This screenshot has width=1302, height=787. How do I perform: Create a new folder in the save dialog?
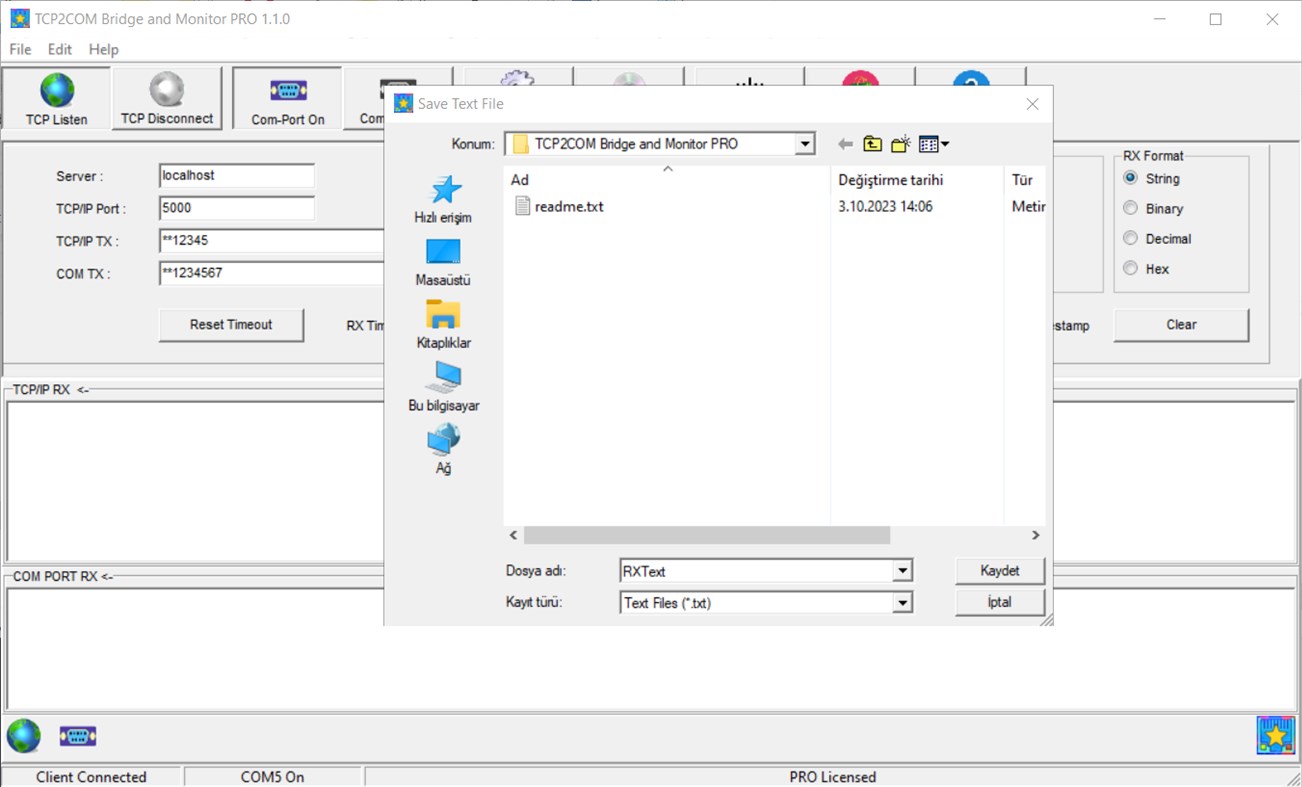coord(898,143)
